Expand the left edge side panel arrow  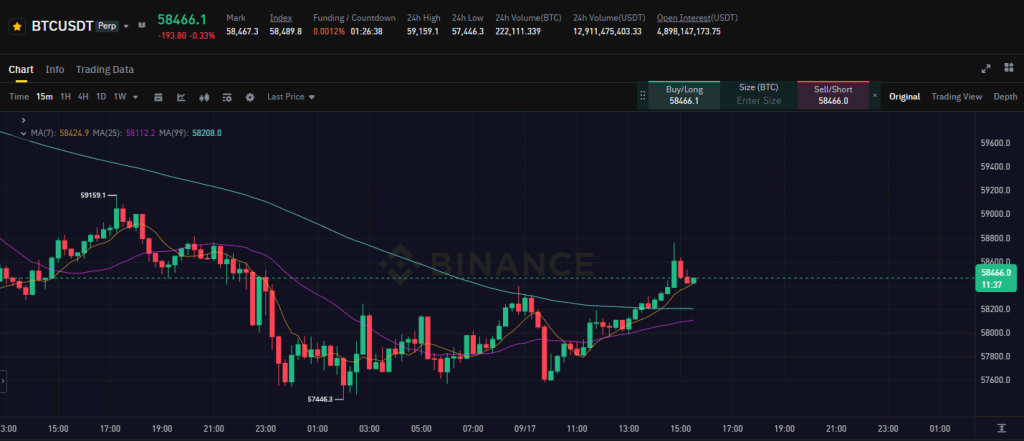[3, 380]
